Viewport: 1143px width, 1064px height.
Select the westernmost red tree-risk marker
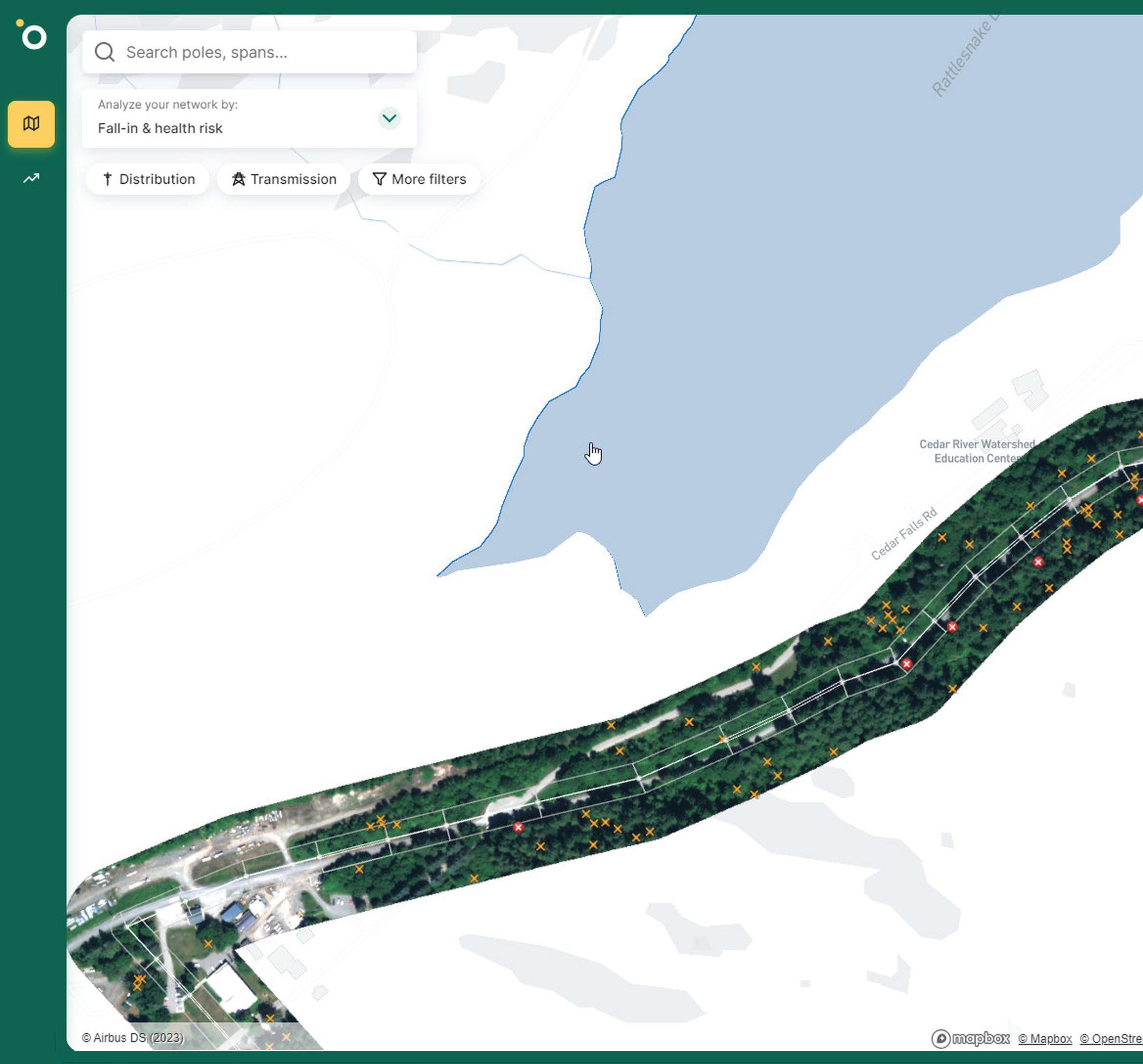coord(518,827)
